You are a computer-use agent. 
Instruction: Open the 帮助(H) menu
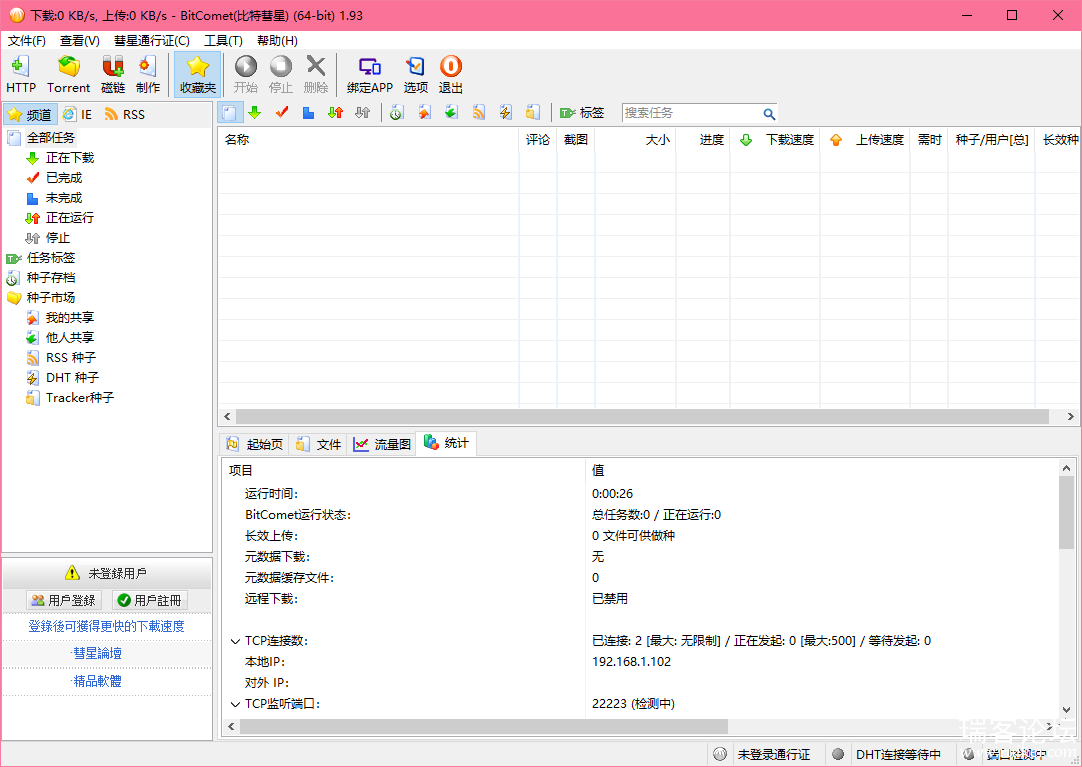pos(277,41)
